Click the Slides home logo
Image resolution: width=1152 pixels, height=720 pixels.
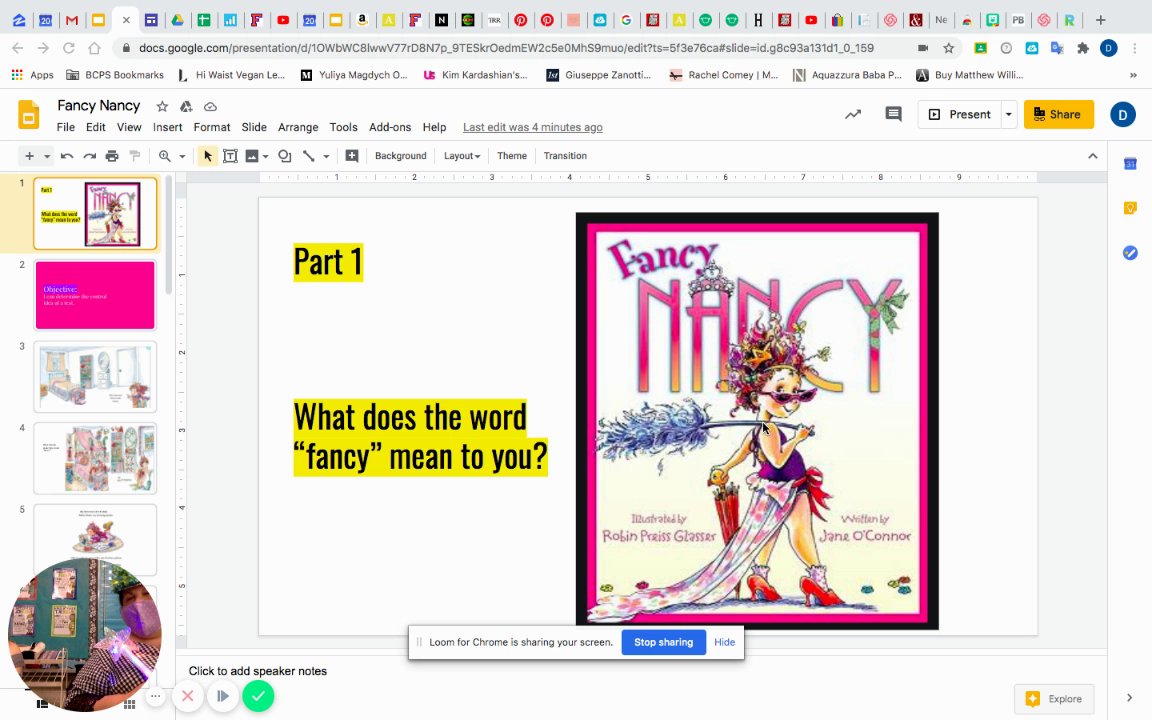28,115
